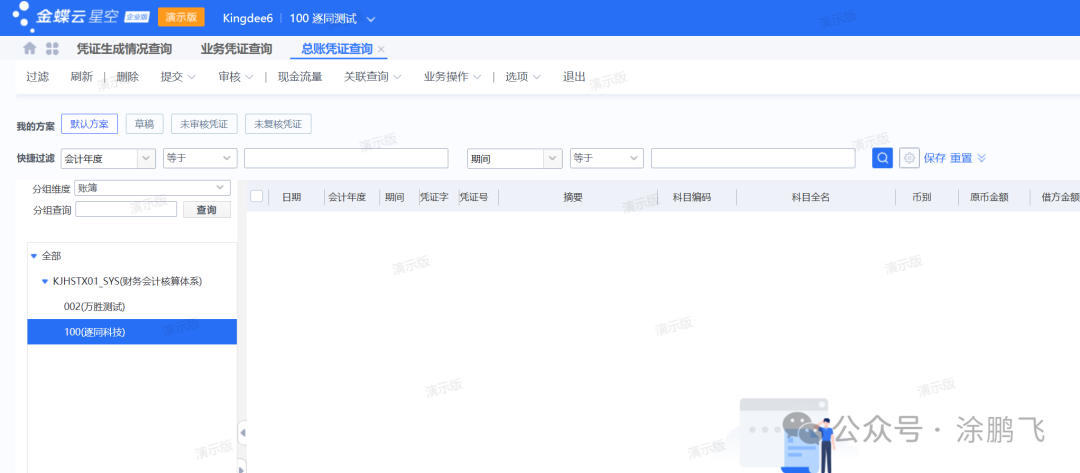The height and width of the screenshot is (473, 1080).
Task: Click the 保存 link
Action: [x=935, y=158]
